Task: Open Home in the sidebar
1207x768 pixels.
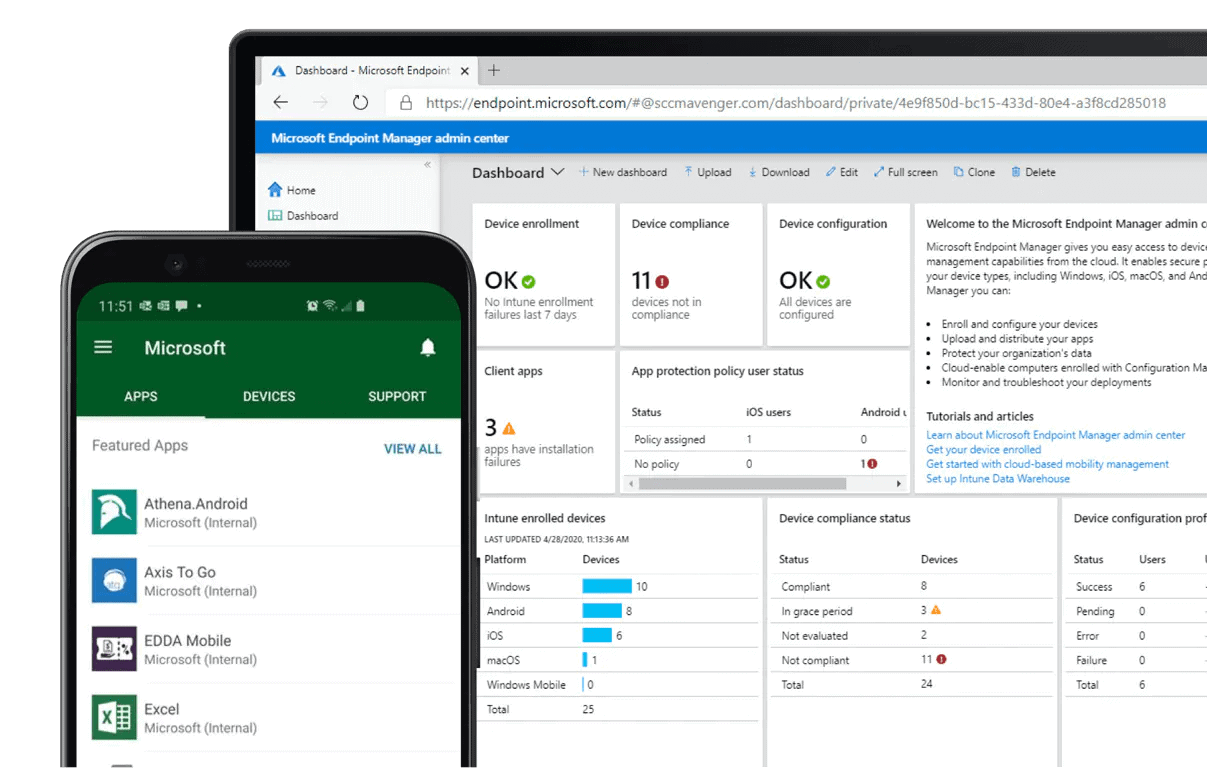Action: (292, 190)
